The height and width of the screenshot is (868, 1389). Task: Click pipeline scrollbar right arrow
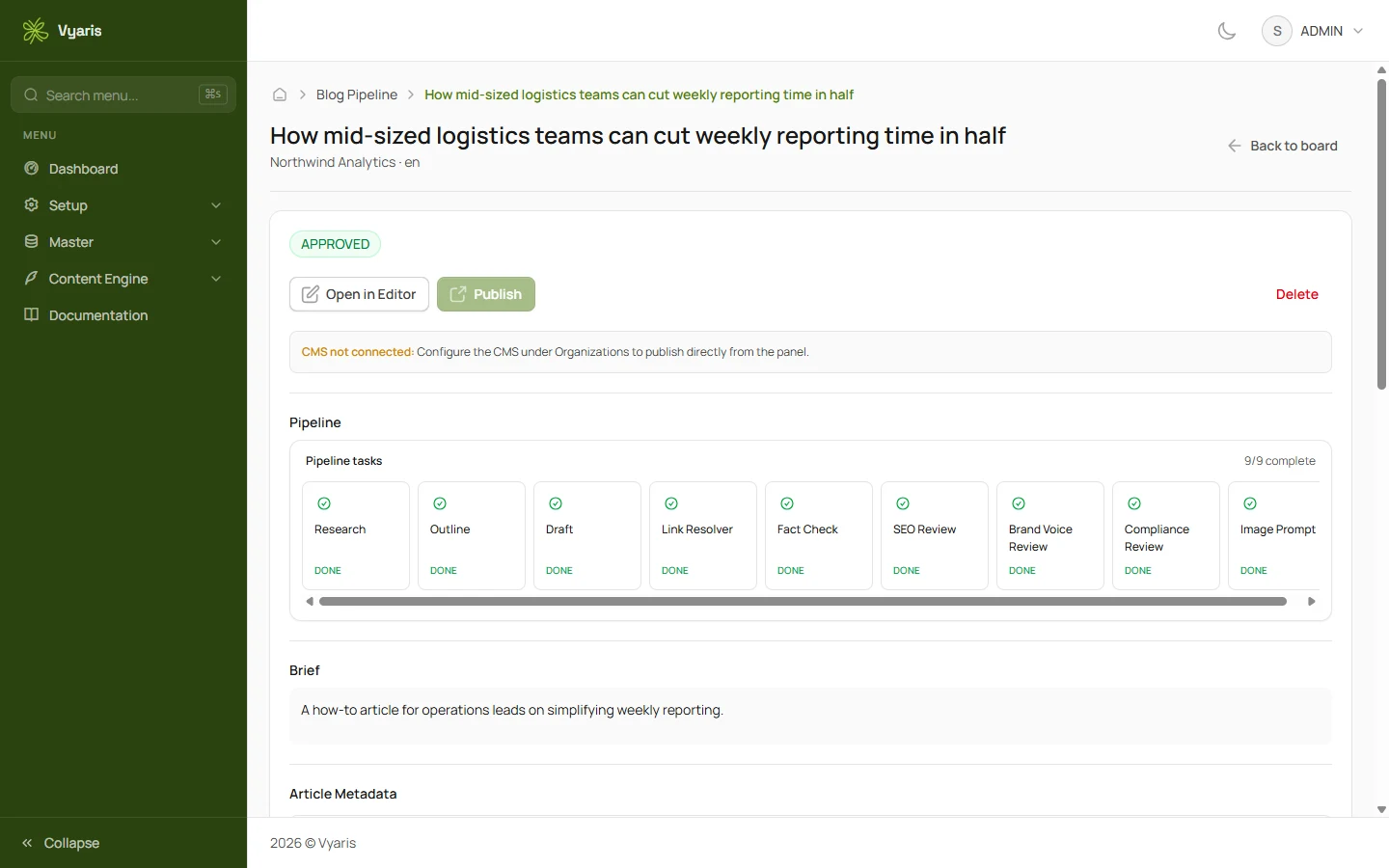point(1312,601)
